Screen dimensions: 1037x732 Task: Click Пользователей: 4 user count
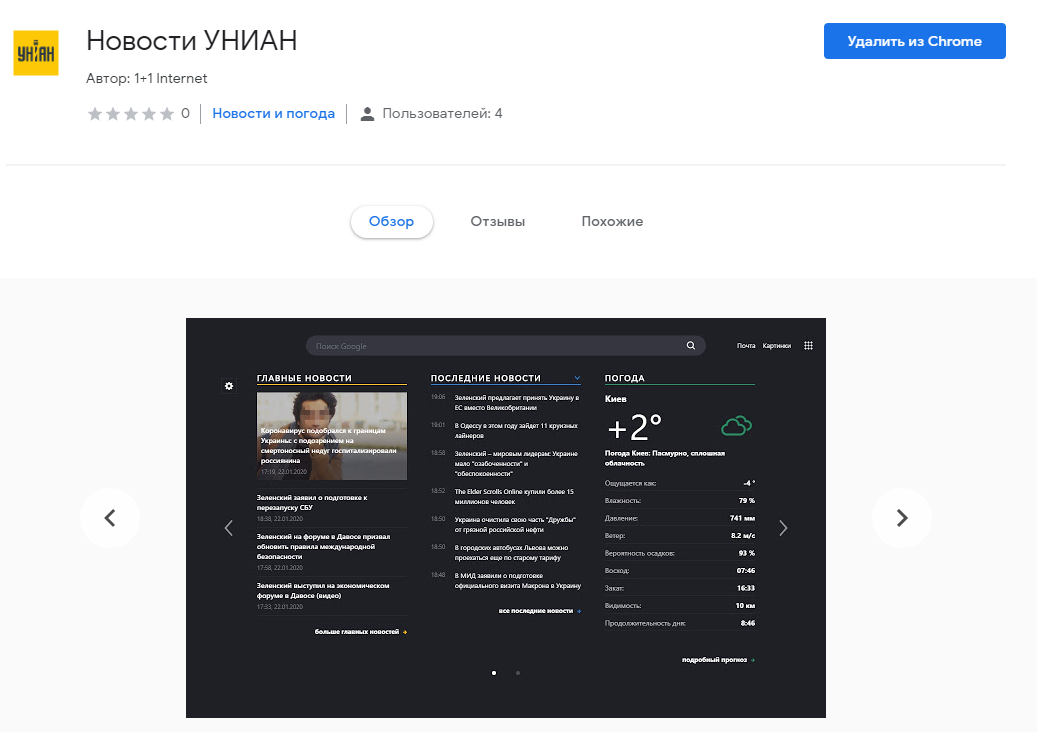(x=442, y=114)
